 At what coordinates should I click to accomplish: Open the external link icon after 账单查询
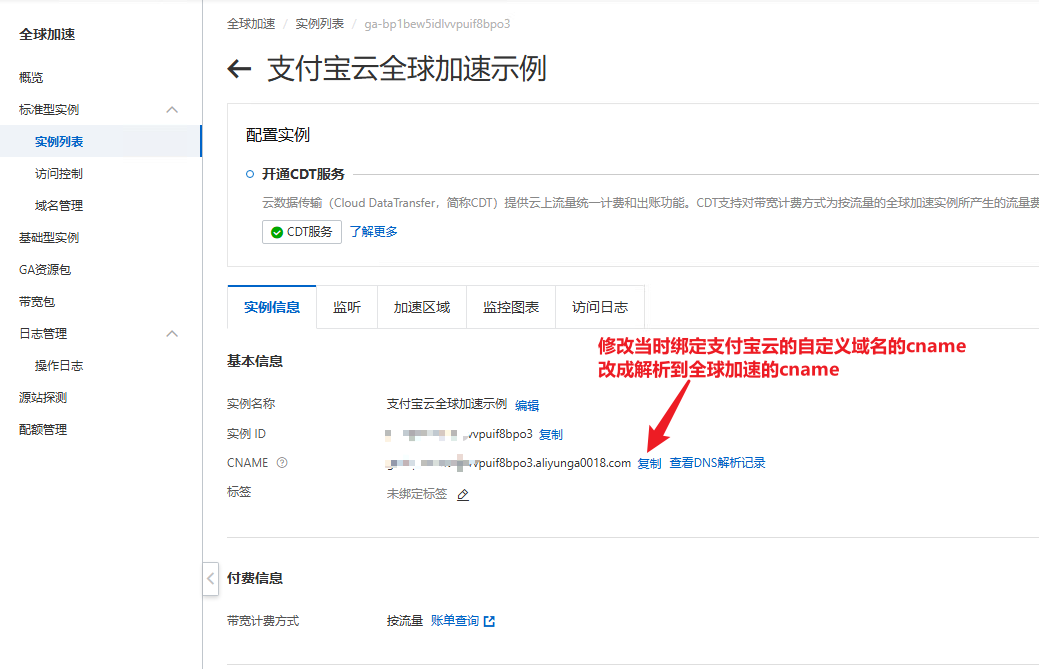489,621
